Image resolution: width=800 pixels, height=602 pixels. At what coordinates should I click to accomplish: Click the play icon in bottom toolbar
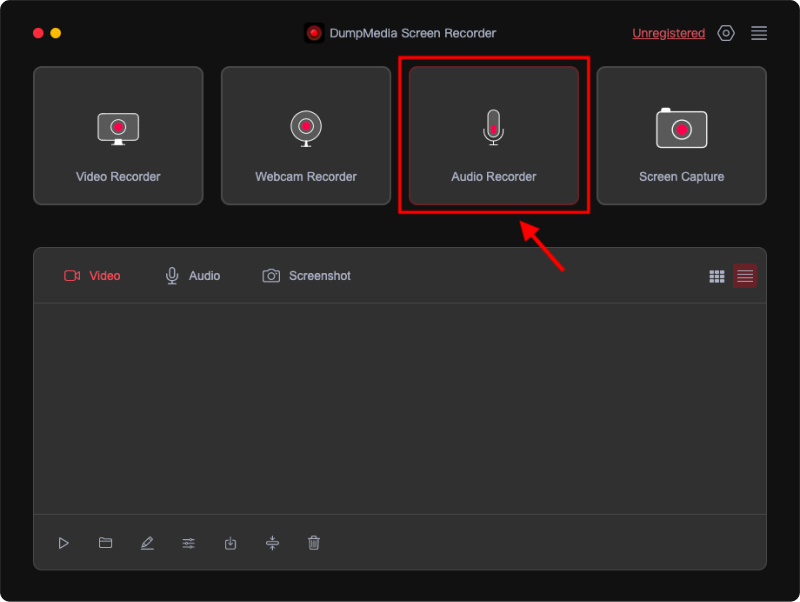click(x=63, y=543)
